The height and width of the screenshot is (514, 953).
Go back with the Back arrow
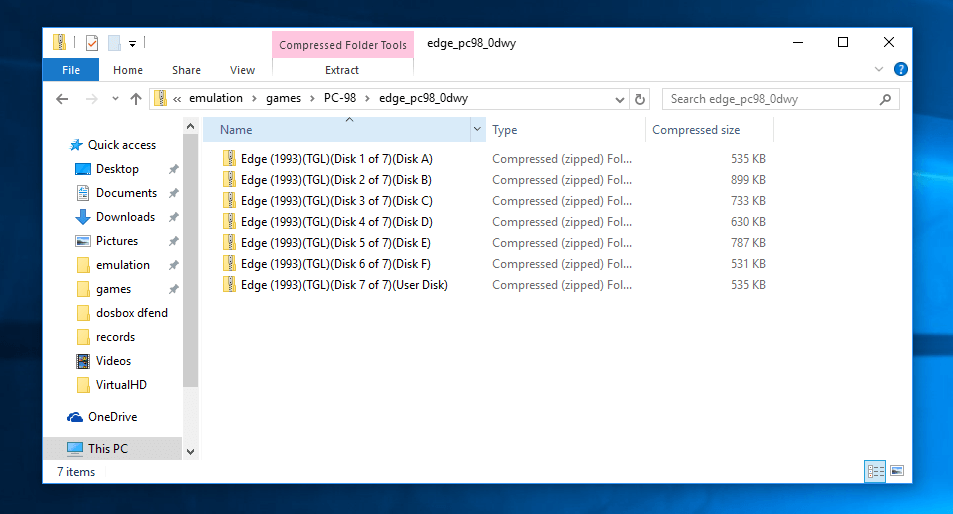click(62, 99)
